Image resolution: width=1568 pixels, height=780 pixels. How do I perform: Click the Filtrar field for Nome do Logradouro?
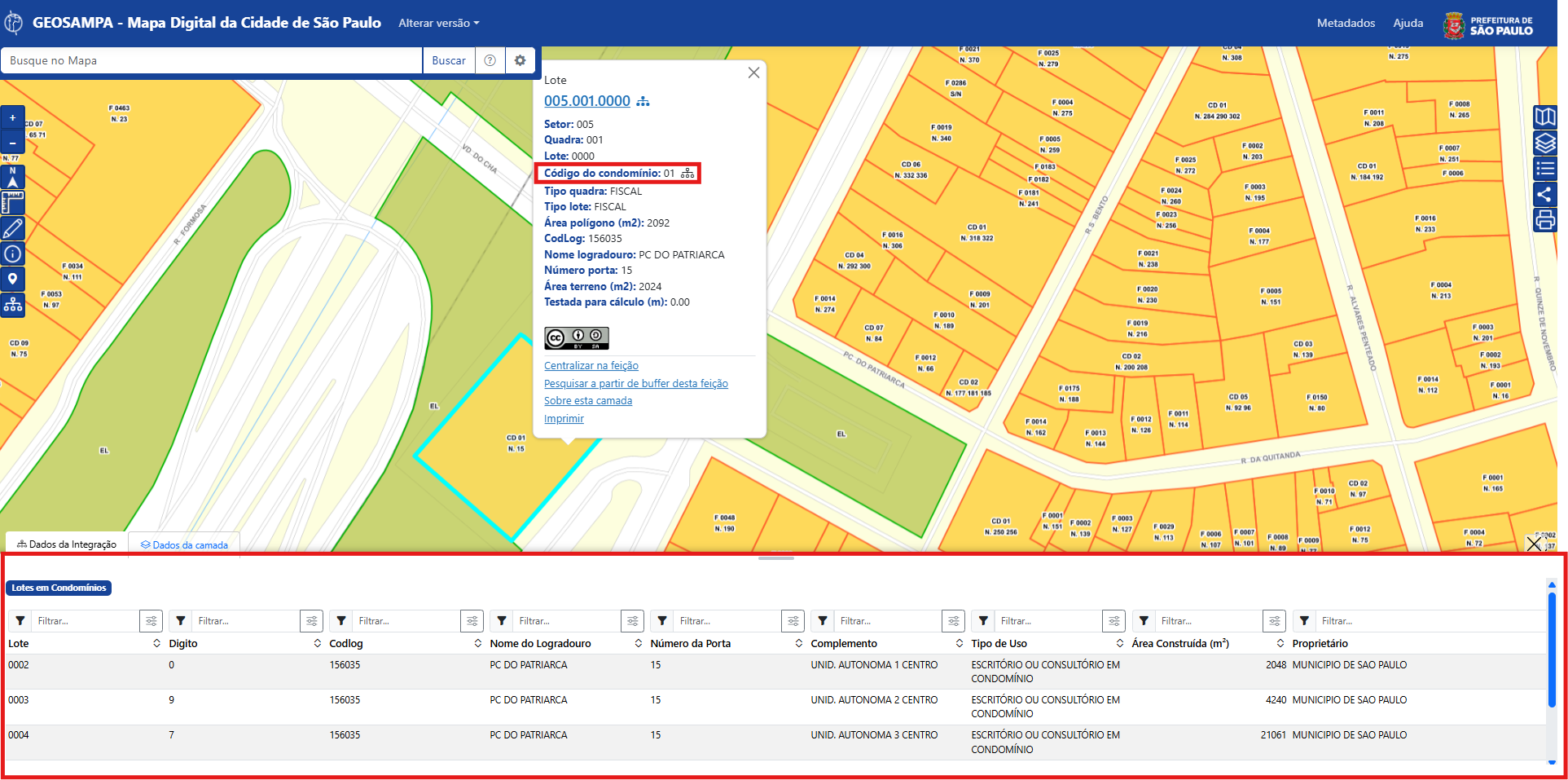pos(567,621)
